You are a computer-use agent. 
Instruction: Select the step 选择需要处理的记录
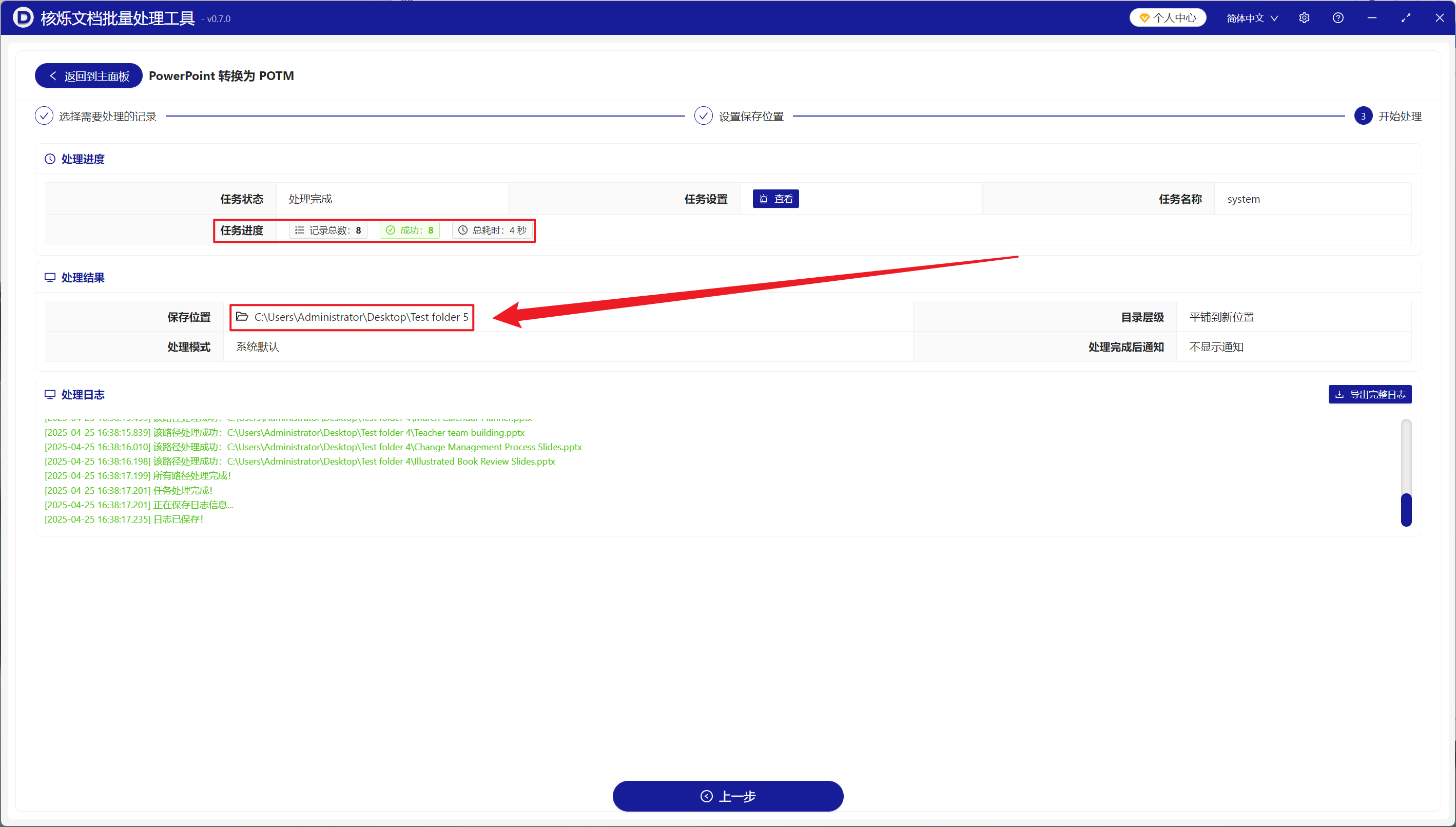(x=96, y=117)
